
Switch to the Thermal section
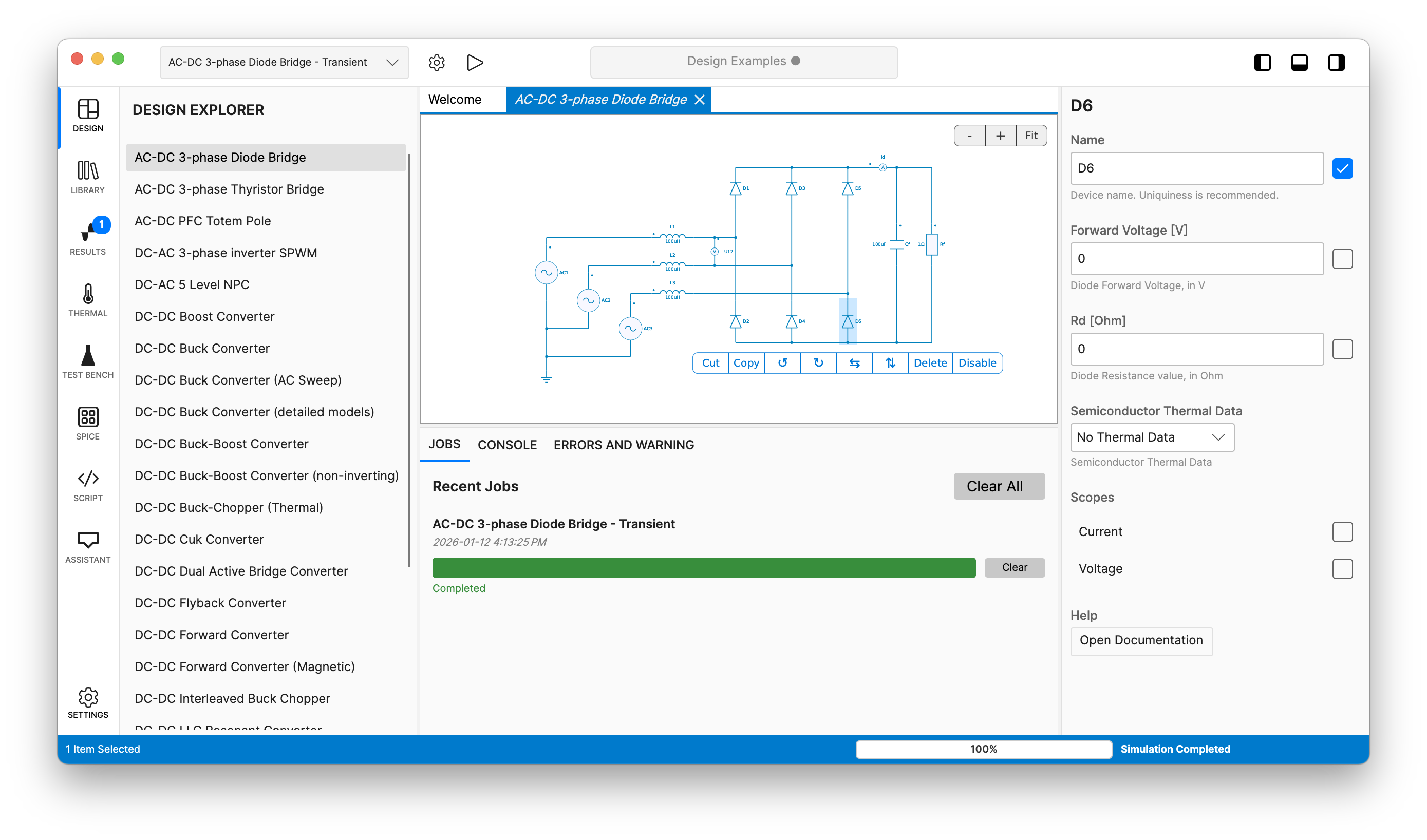click(x=88, y=300)
